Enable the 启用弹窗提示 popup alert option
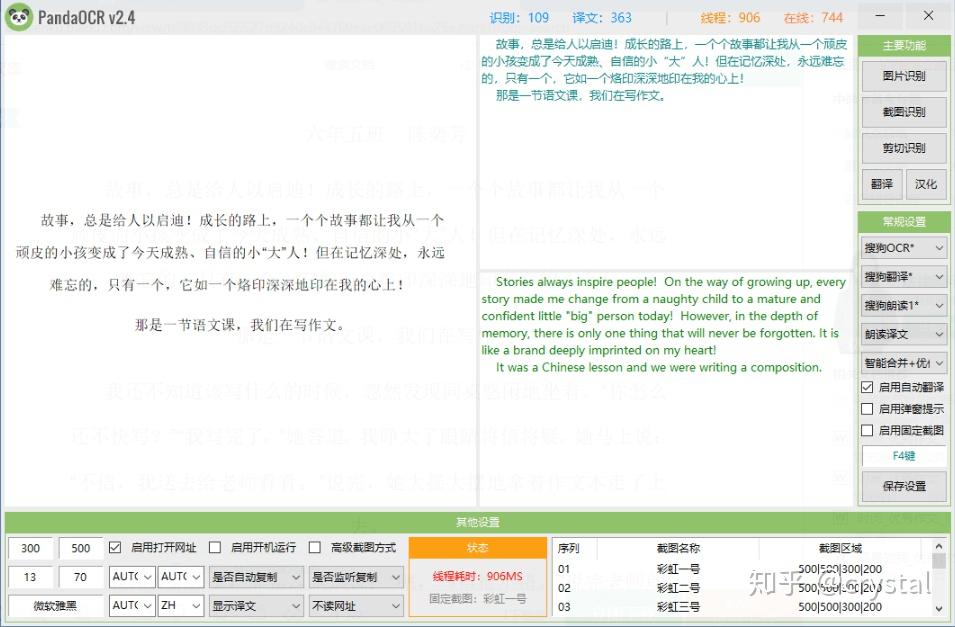The image size is (955, 627). [866, 407]
